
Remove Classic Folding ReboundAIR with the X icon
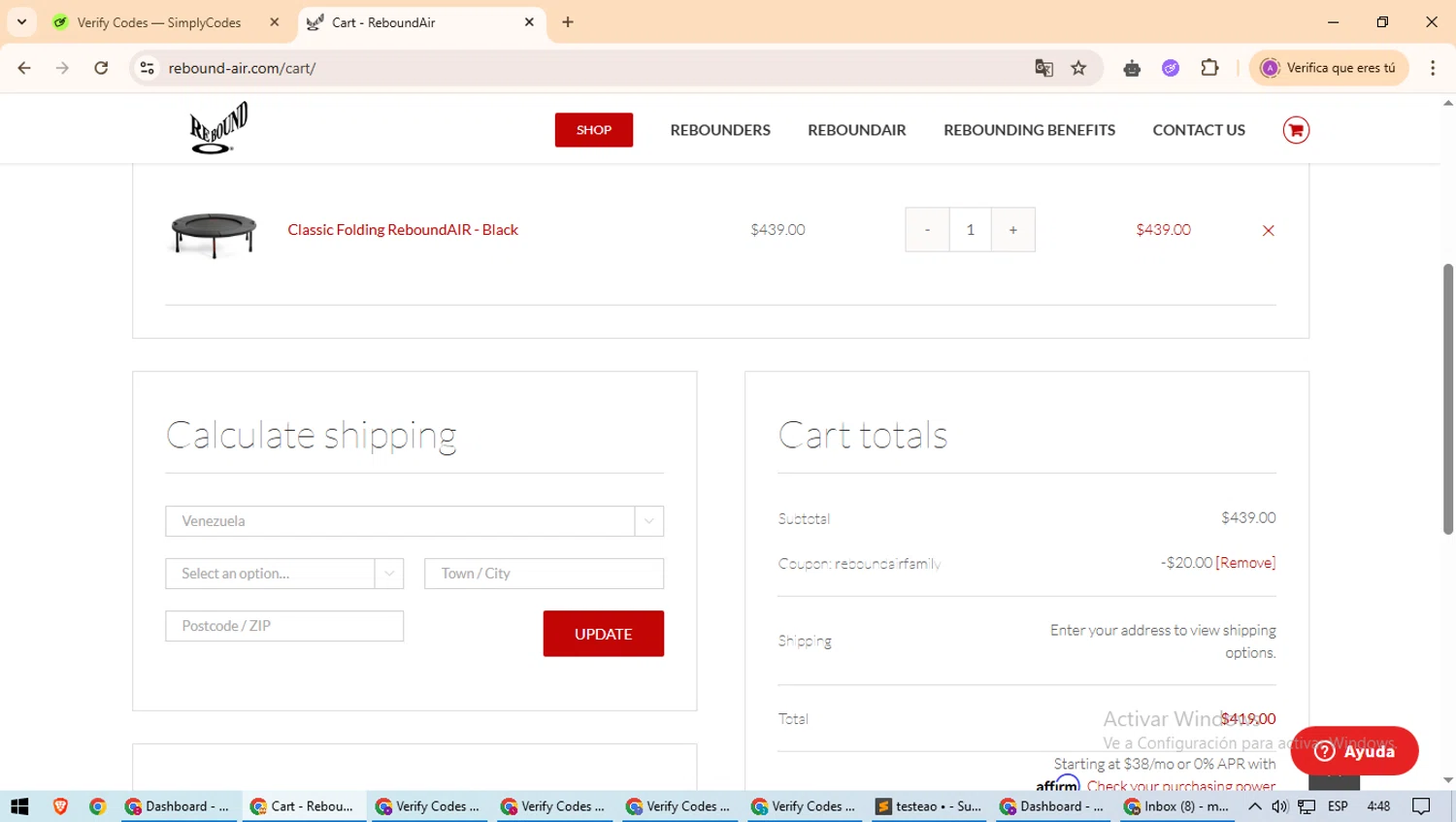[x=1268, y=230]
